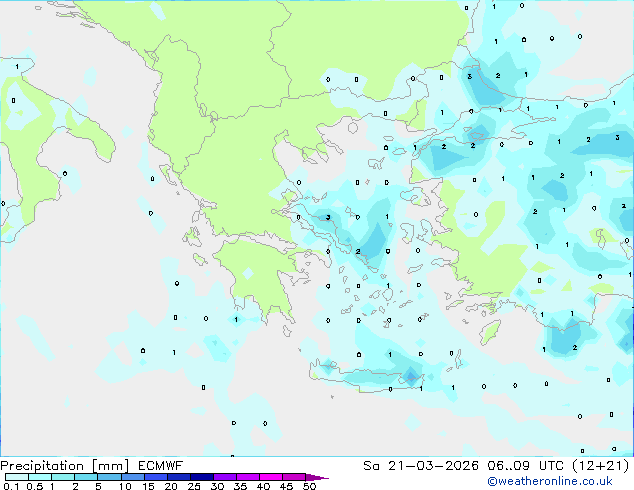Pick the 30–35 mm purple swatch
Screen dimensions: 634x490
point(225,477)
